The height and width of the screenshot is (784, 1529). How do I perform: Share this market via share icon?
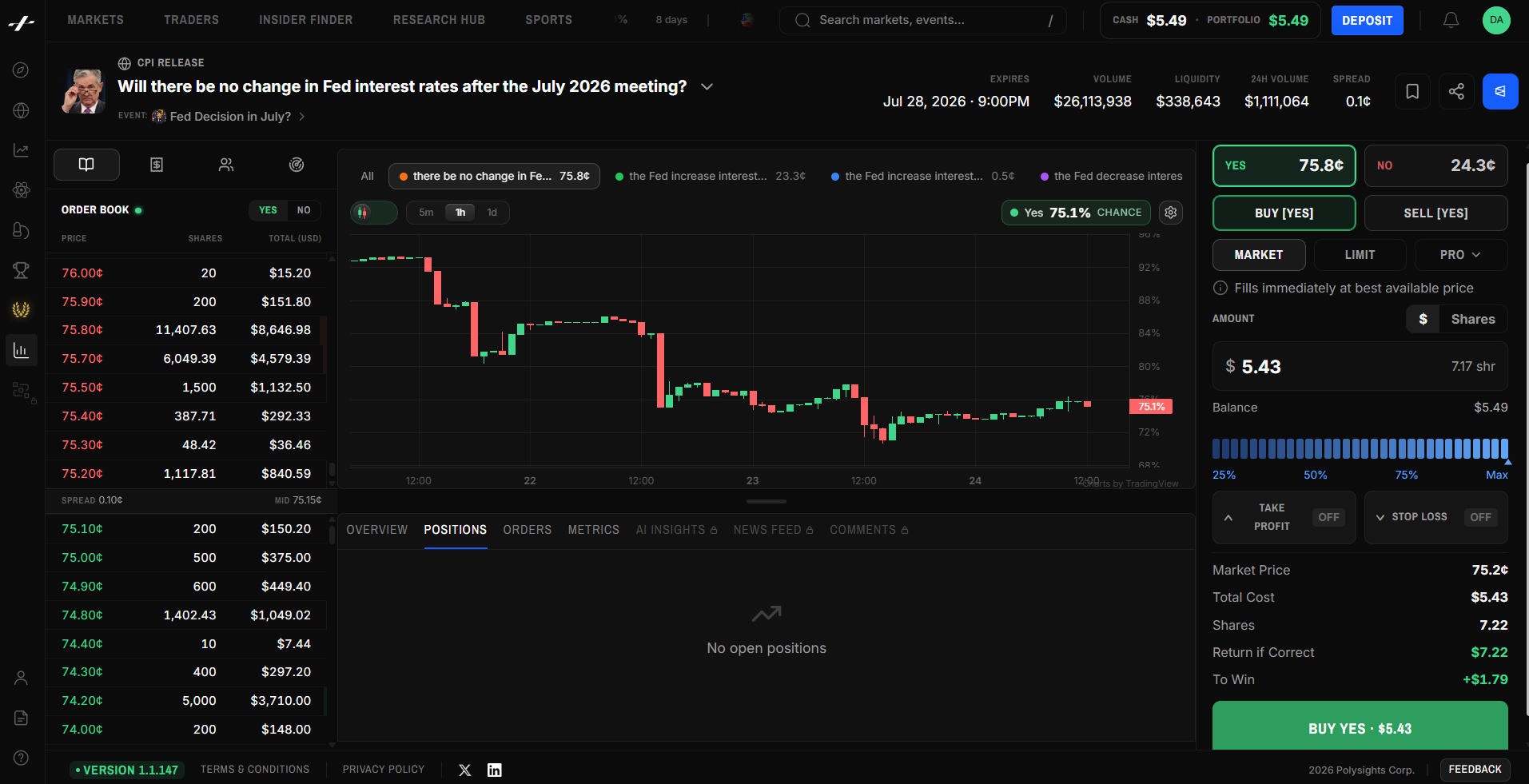click(1456, 92)
